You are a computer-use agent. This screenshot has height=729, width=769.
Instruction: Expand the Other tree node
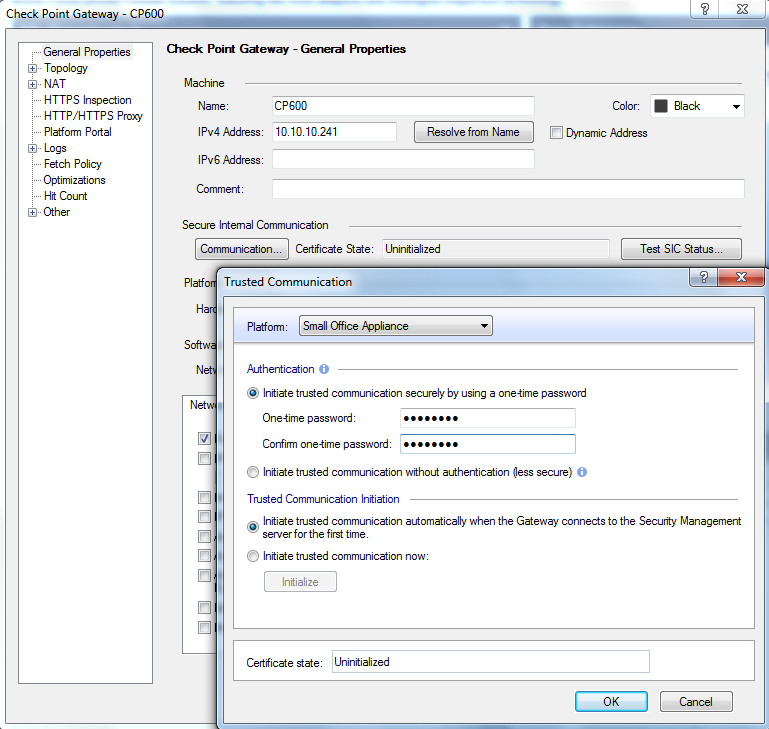point(32,212)
